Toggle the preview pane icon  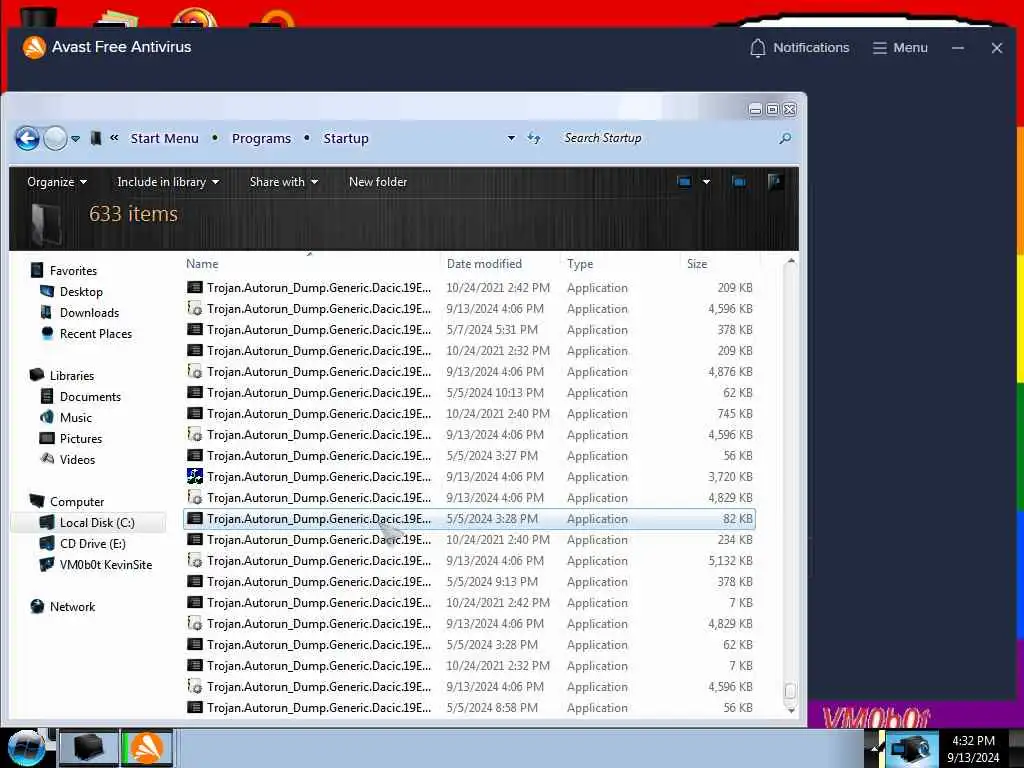click(739, 182)
